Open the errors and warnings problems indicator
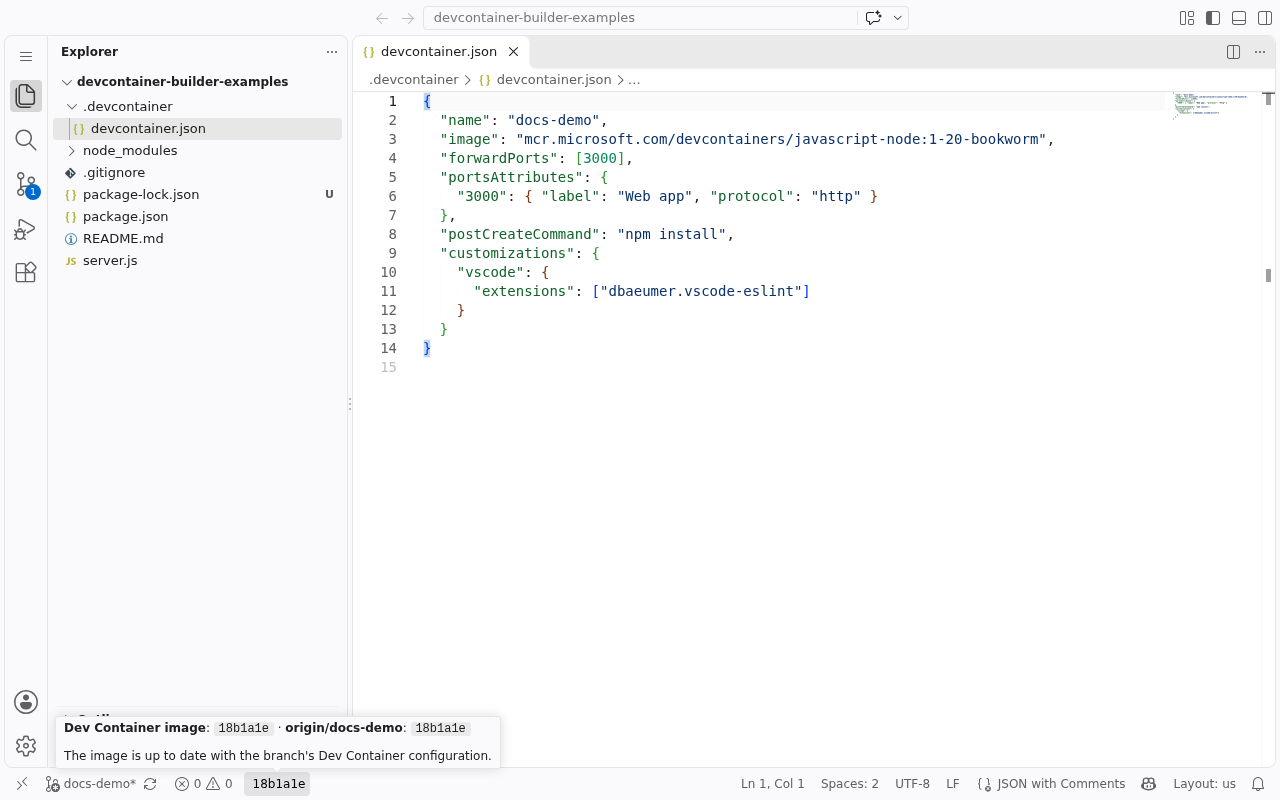The height and width of the screenshot is (800, 1280). click(x=204, y=784)
